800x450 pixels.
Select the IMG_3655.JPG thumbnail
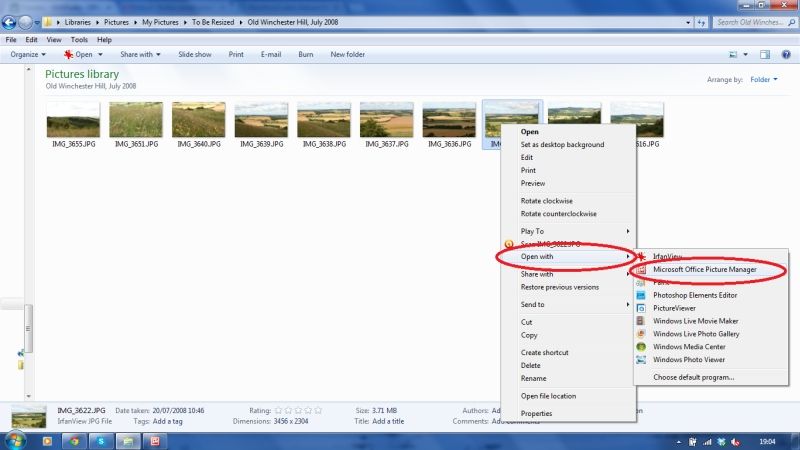[73, 120]
